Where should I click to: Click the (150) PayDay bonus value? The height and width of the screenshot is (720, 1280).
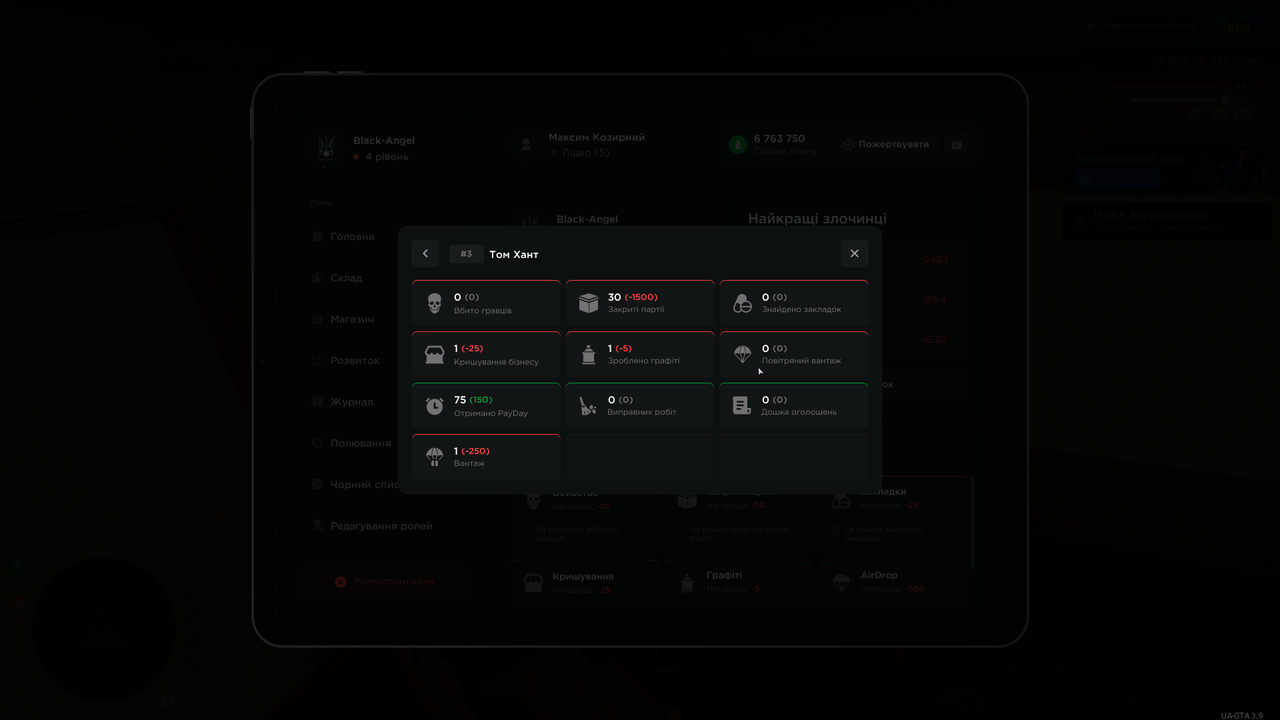coord(480,400)
